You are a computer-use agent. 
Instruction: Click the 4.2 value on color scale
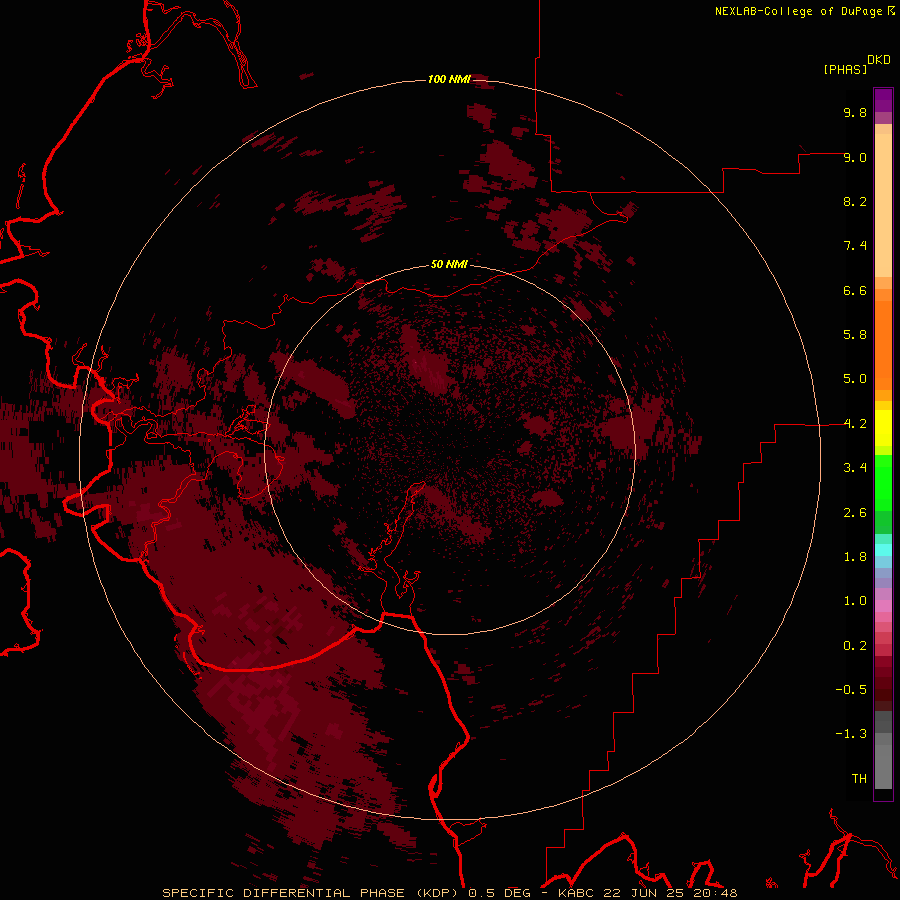tap(855, 424)
